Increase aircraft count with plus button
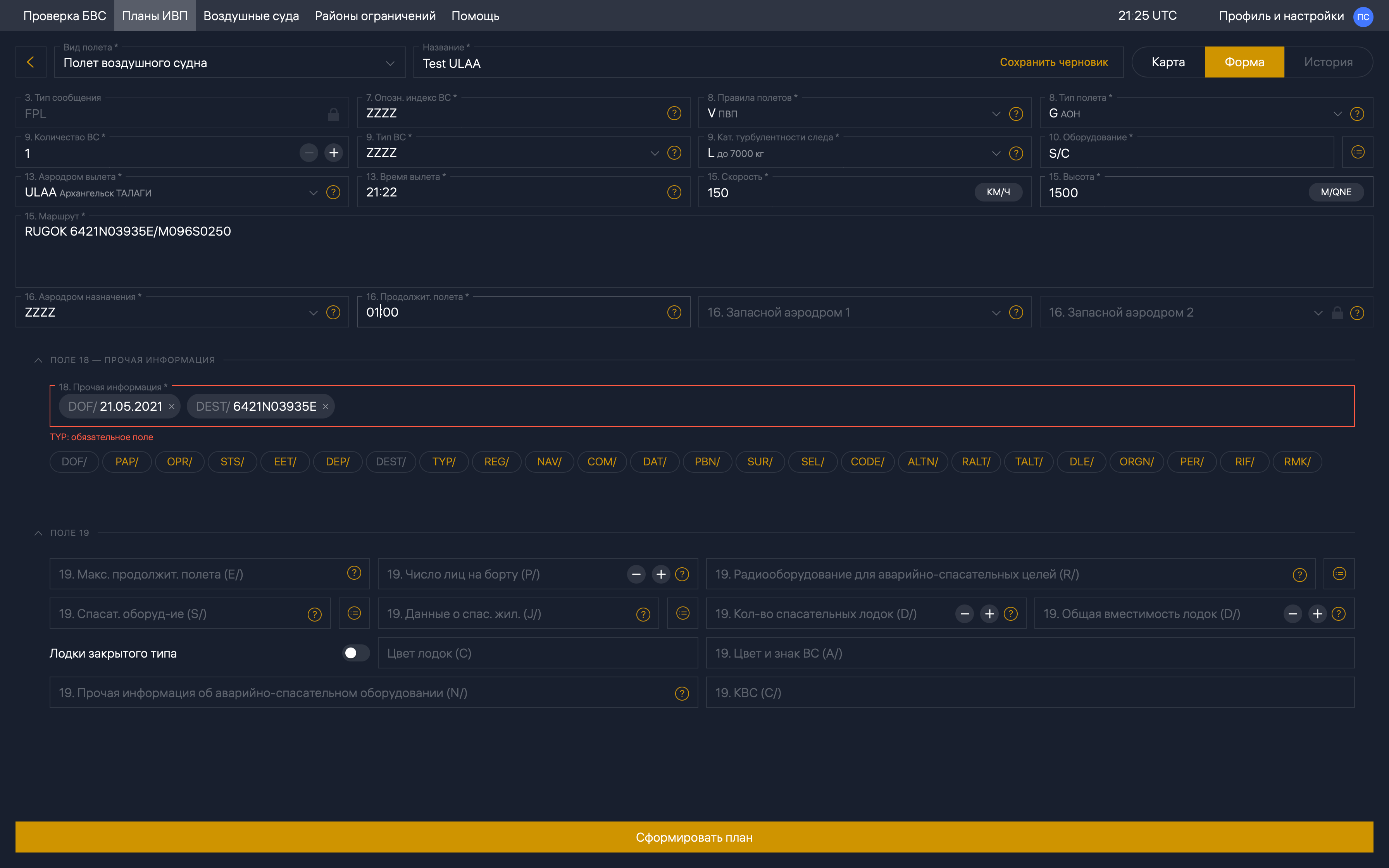 pos(333,153)
